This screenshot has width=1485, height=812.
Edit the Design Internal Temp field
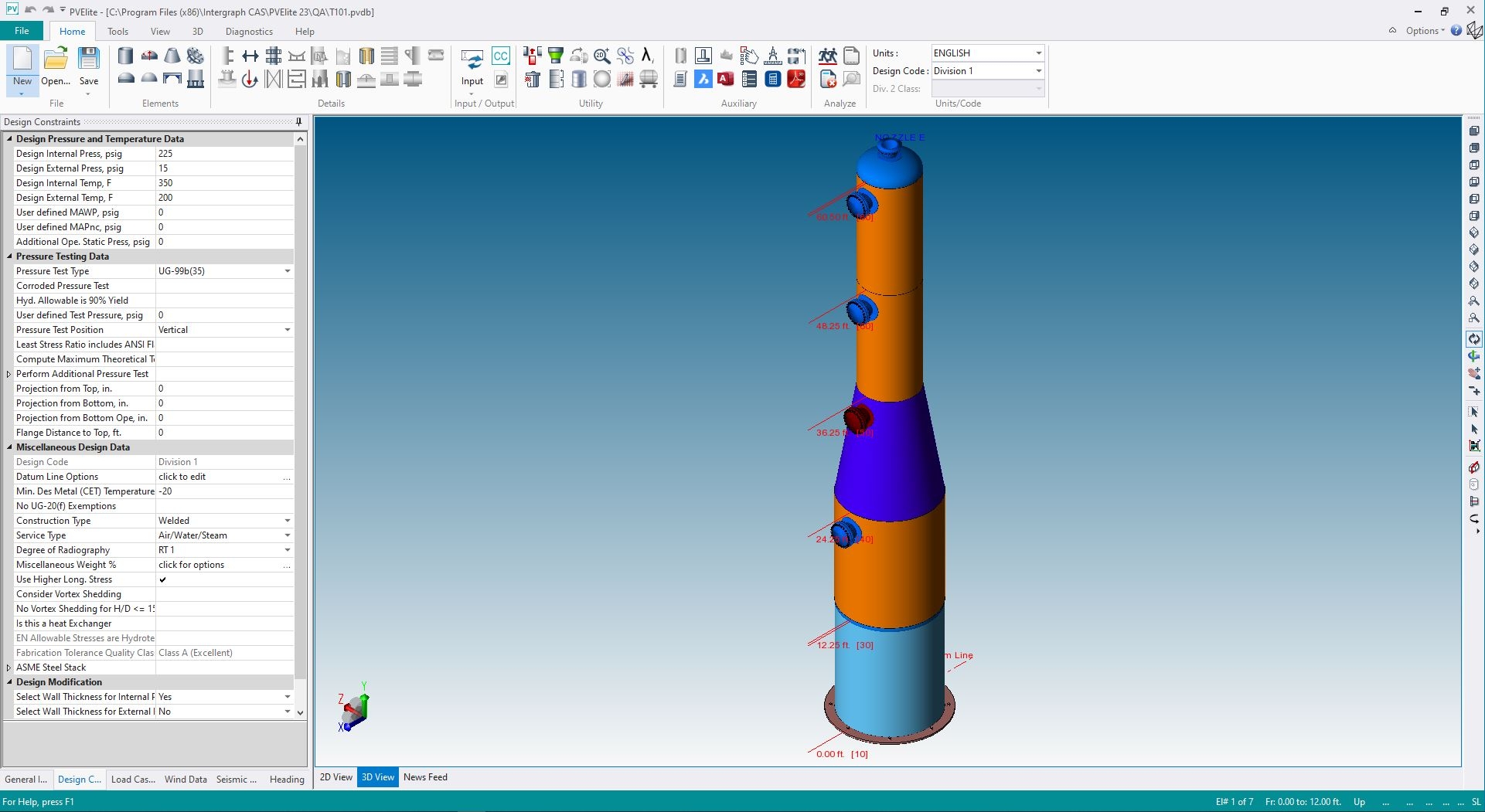[225, 183]
